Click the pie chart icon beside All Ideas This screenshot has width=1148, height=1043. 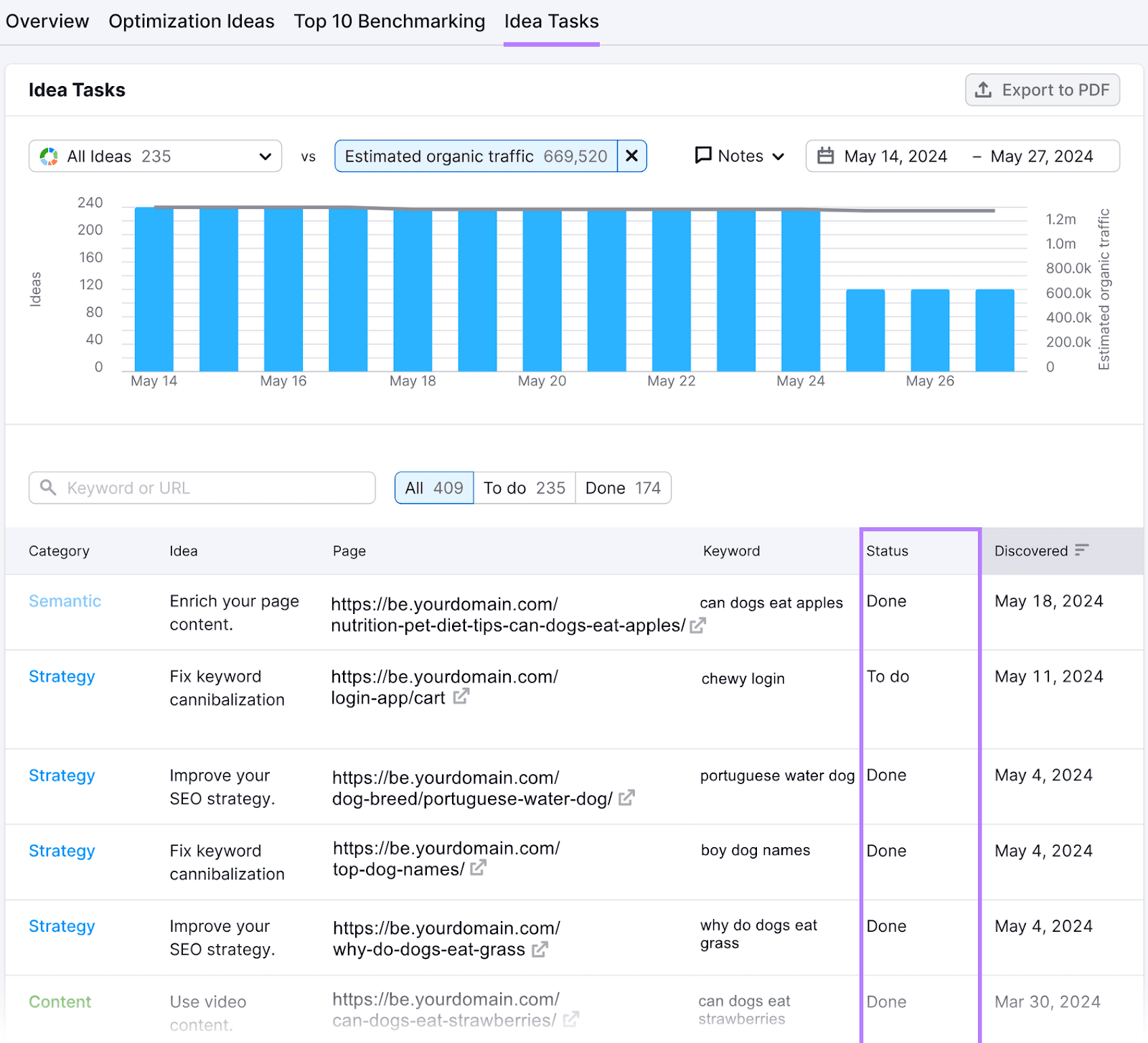pos(48,156)
